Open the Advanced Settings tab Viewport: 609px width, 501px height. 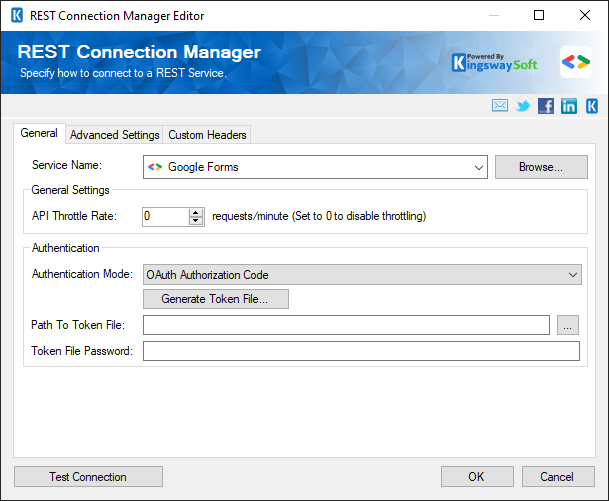click(x=115, y=135)
